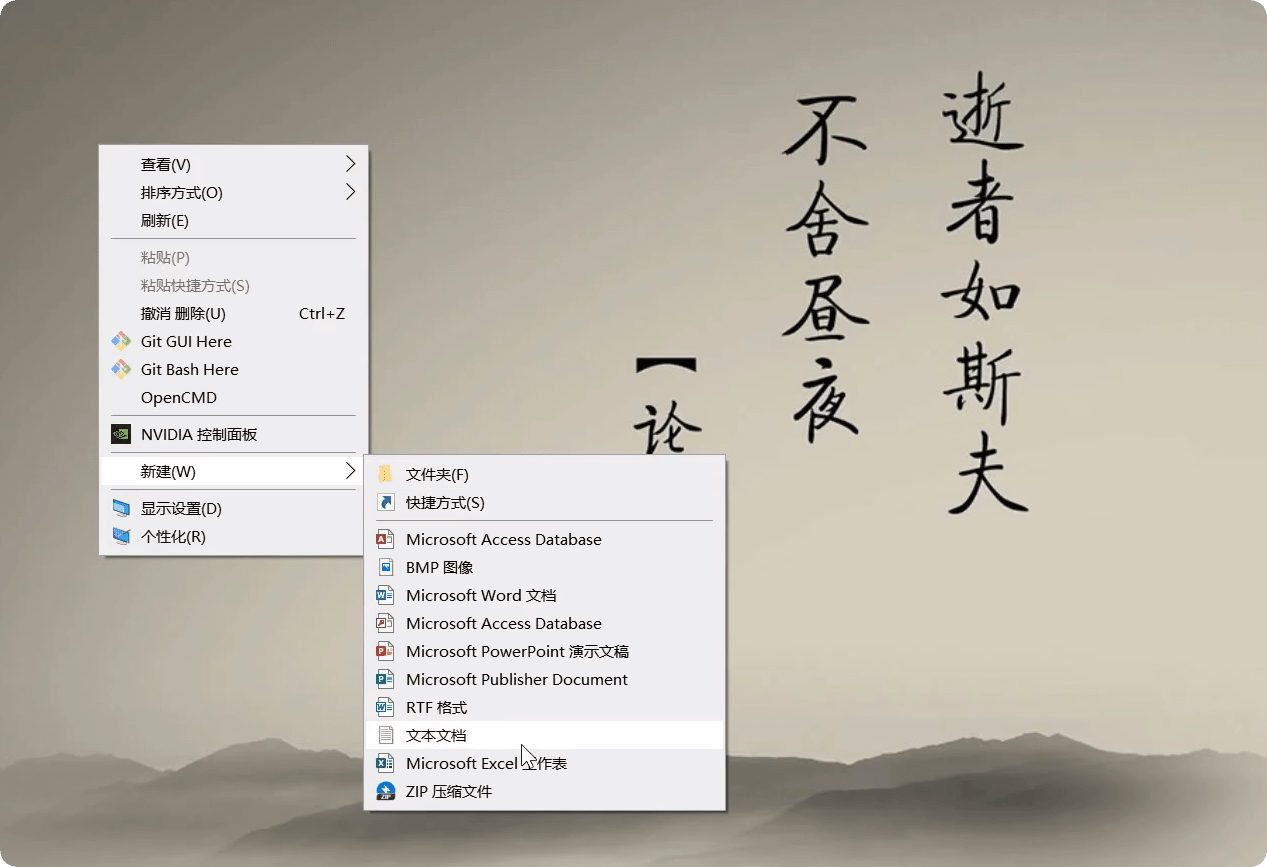Expand the 查看(V) submenu arrow
Image resolution: width=1267 pixels, height=867 pixels.
click(350, 164)
